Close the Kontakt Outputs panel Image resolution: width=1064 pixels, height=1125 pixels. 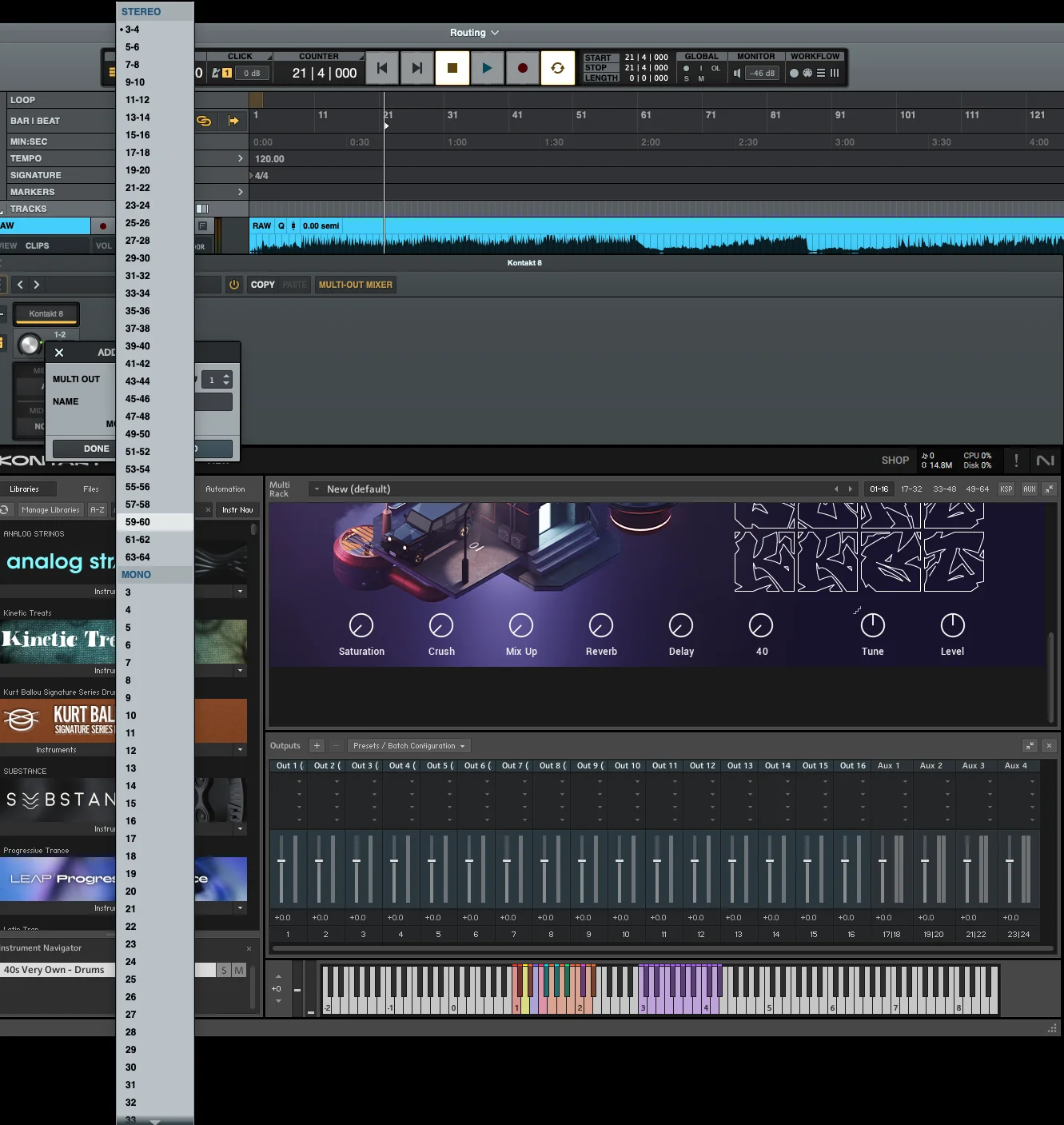[1049, 745]
